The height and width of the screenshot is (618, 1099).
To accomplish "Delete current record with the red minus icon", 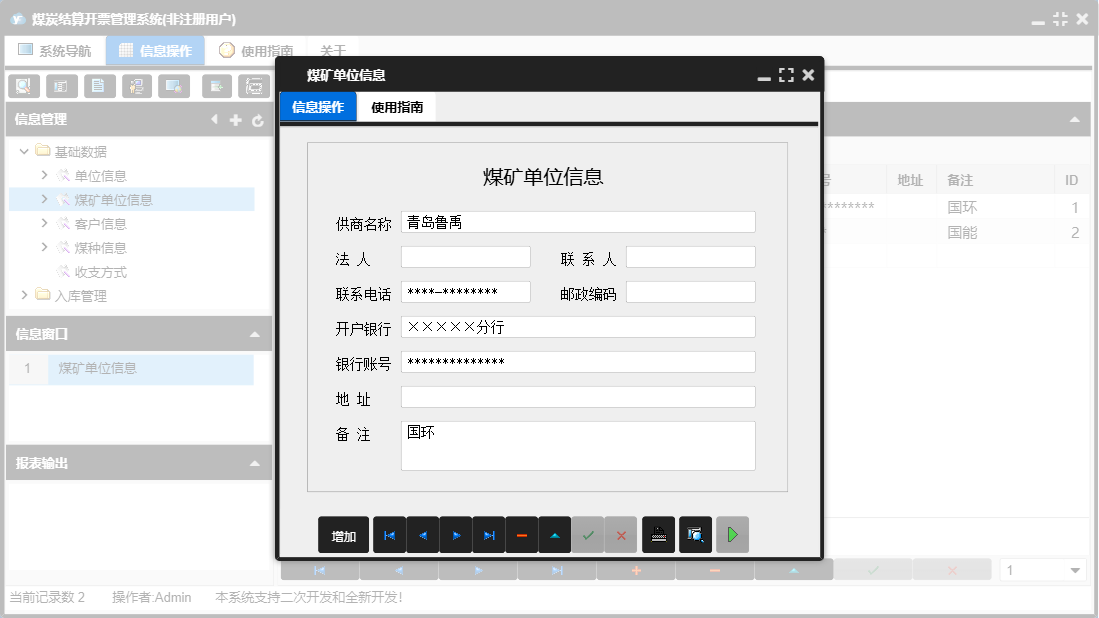I will point(521,534).
